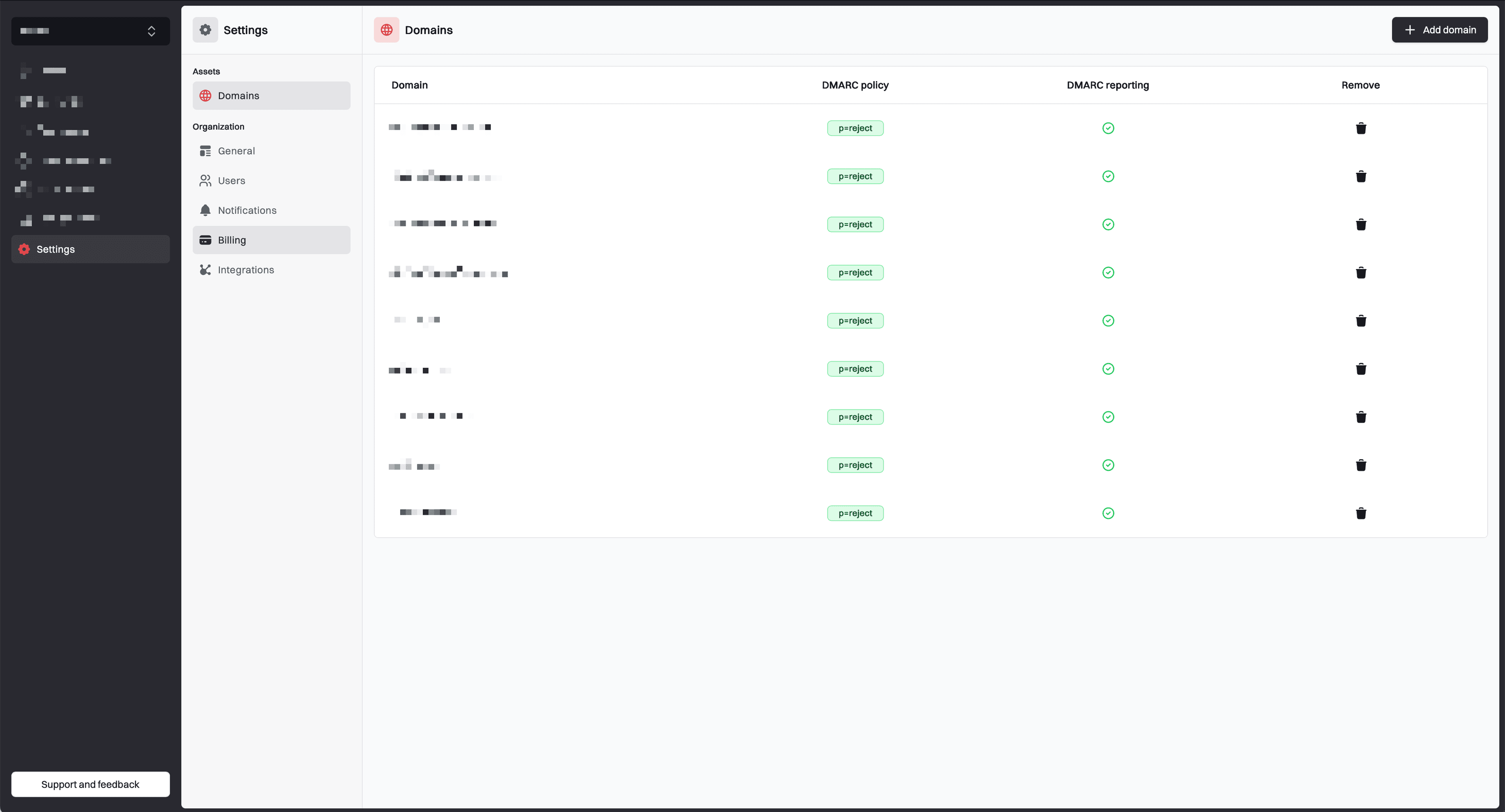This screenshot has width=1505, height=812.
Task: Click the globe icon beside Domains menu item
Action: [205, 96]
